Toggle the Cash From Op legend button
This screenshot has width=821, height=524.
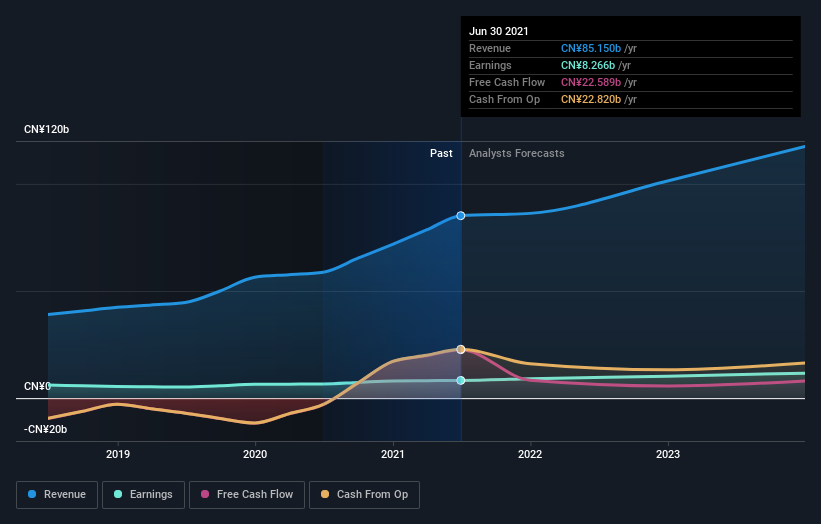364,495
